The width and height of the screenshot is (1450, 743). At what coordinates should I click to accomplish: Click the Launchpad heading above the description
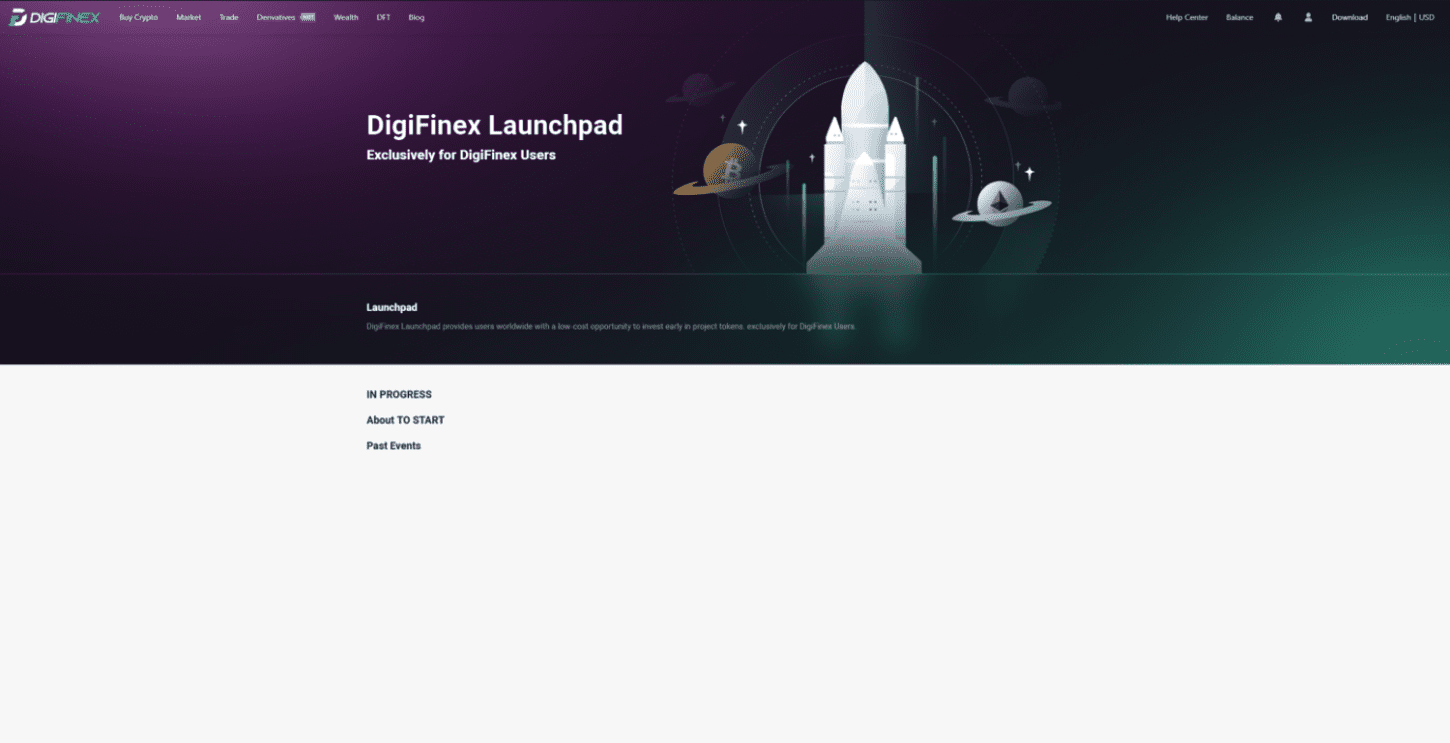tap(392, 307)
